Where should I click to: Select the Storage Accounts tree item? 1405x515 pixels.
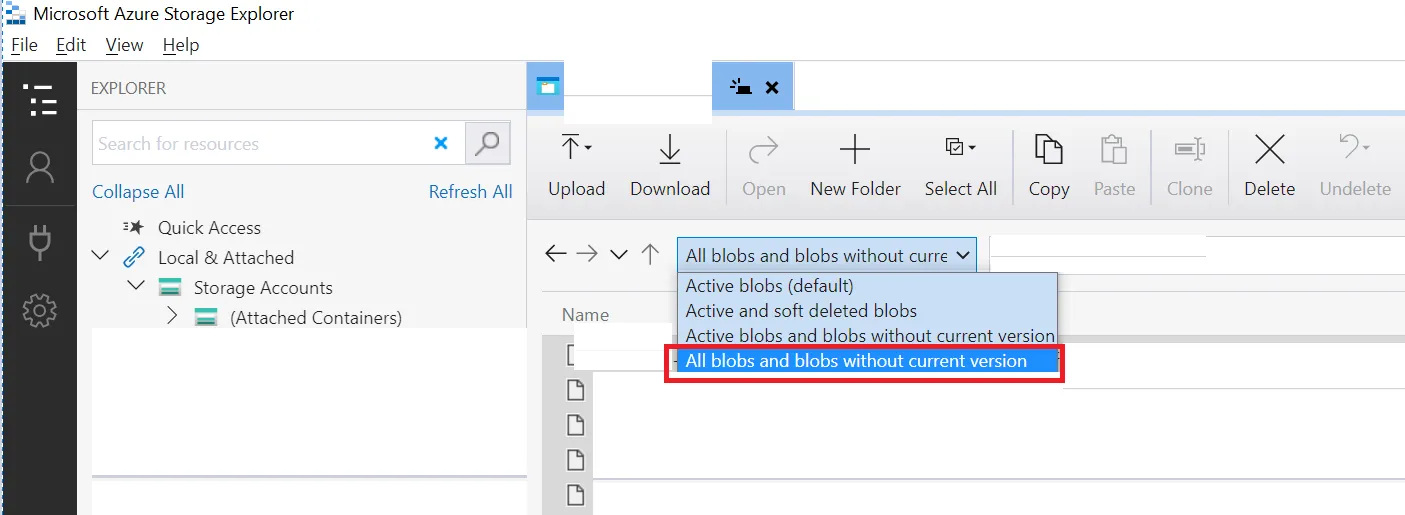click(x=263, y=288)
